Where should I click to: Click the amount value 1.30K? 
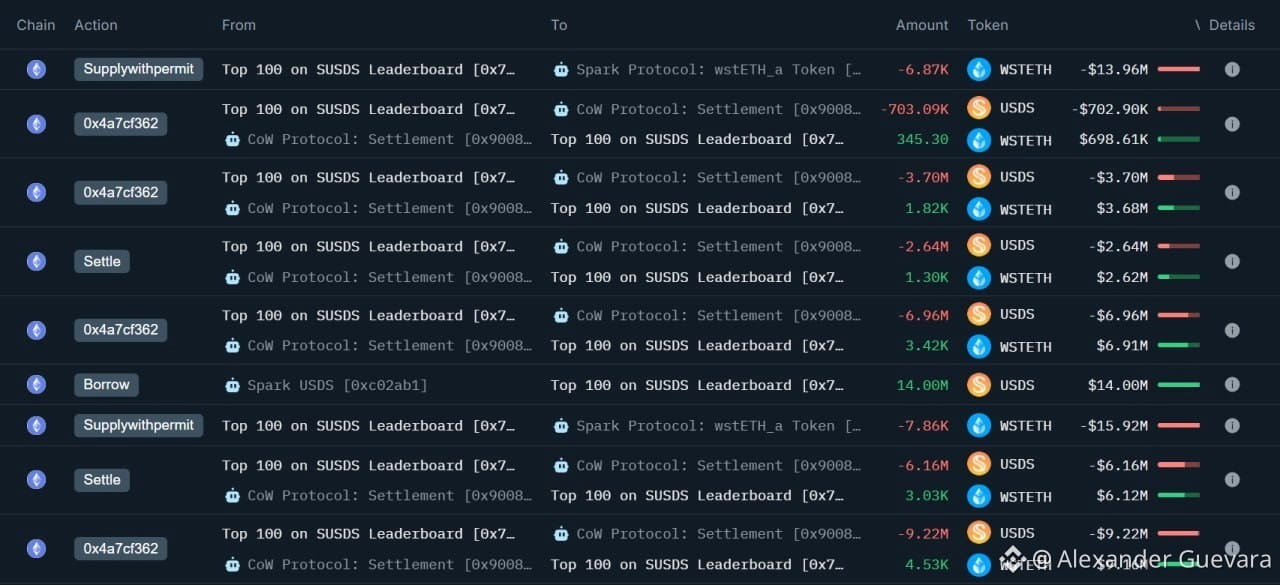pos(927,277)
